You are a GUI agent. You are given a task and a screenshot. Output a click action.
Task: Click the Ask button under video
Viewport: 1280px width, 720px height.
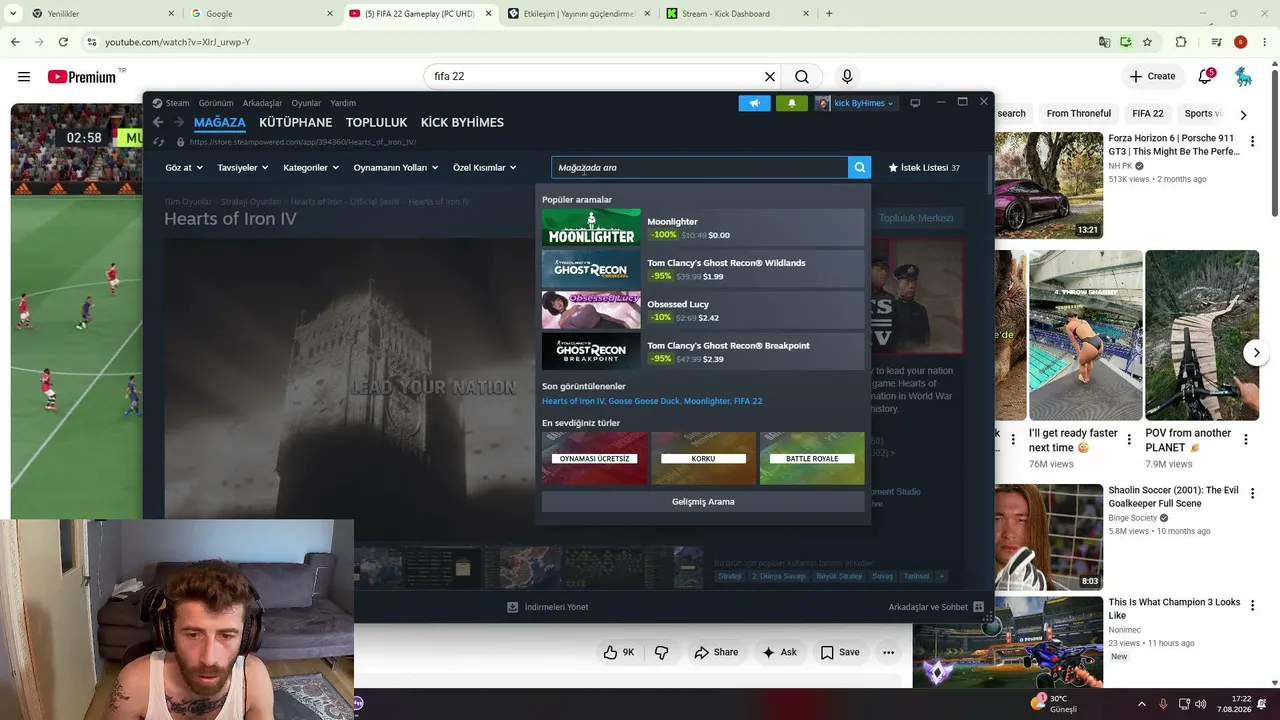(779, 652)
